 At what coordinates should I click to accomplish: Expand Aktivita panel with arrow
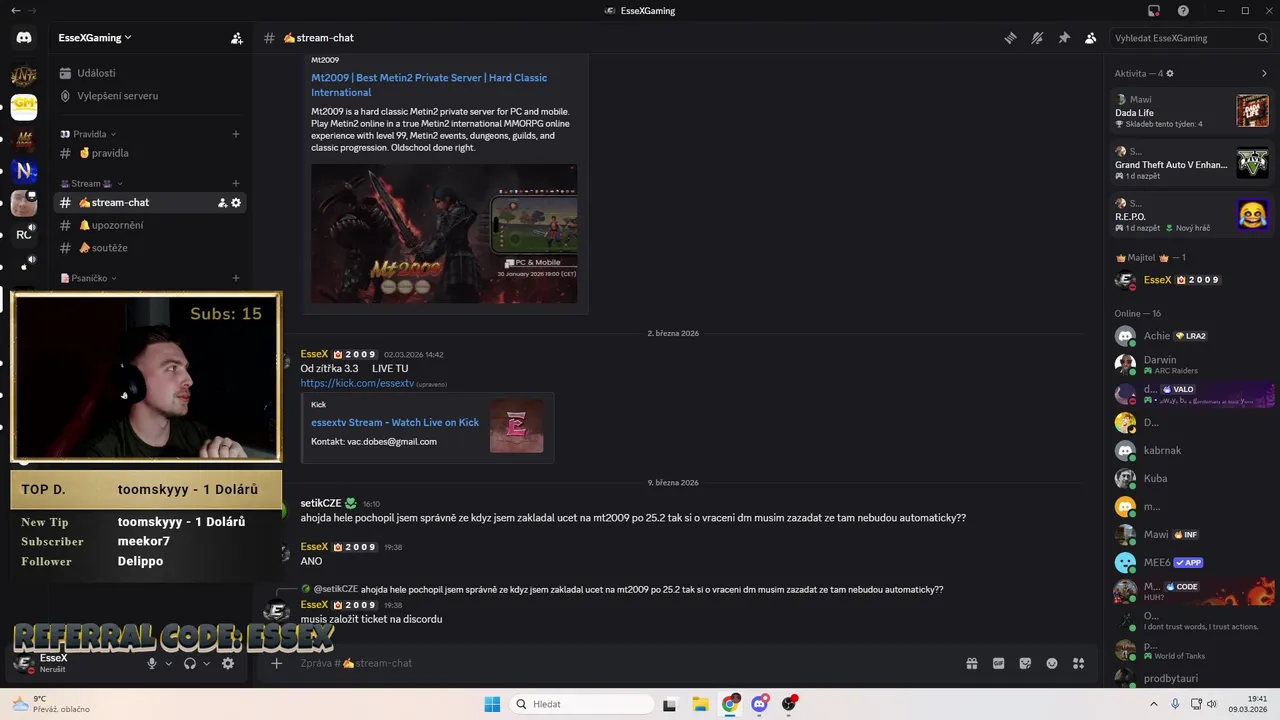[1264, 74]
